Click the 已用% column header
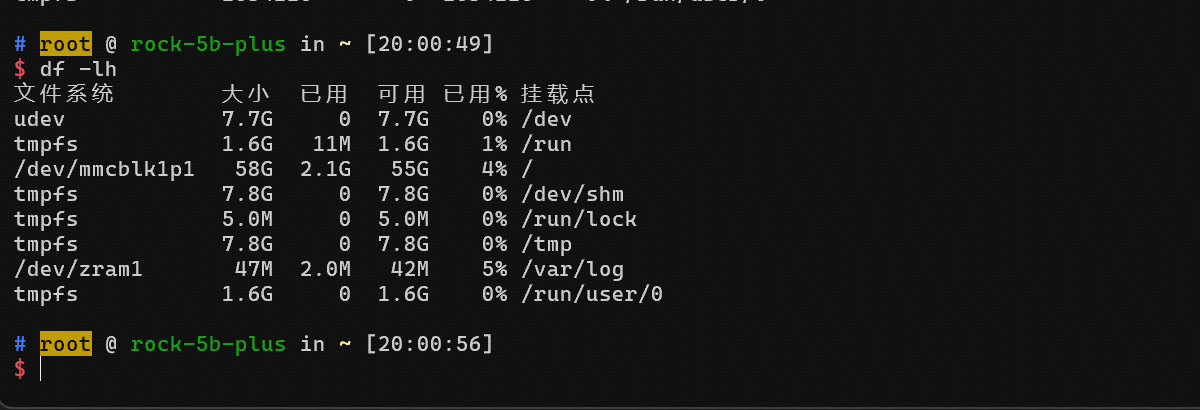1200x410 pixels. (475, 95)
